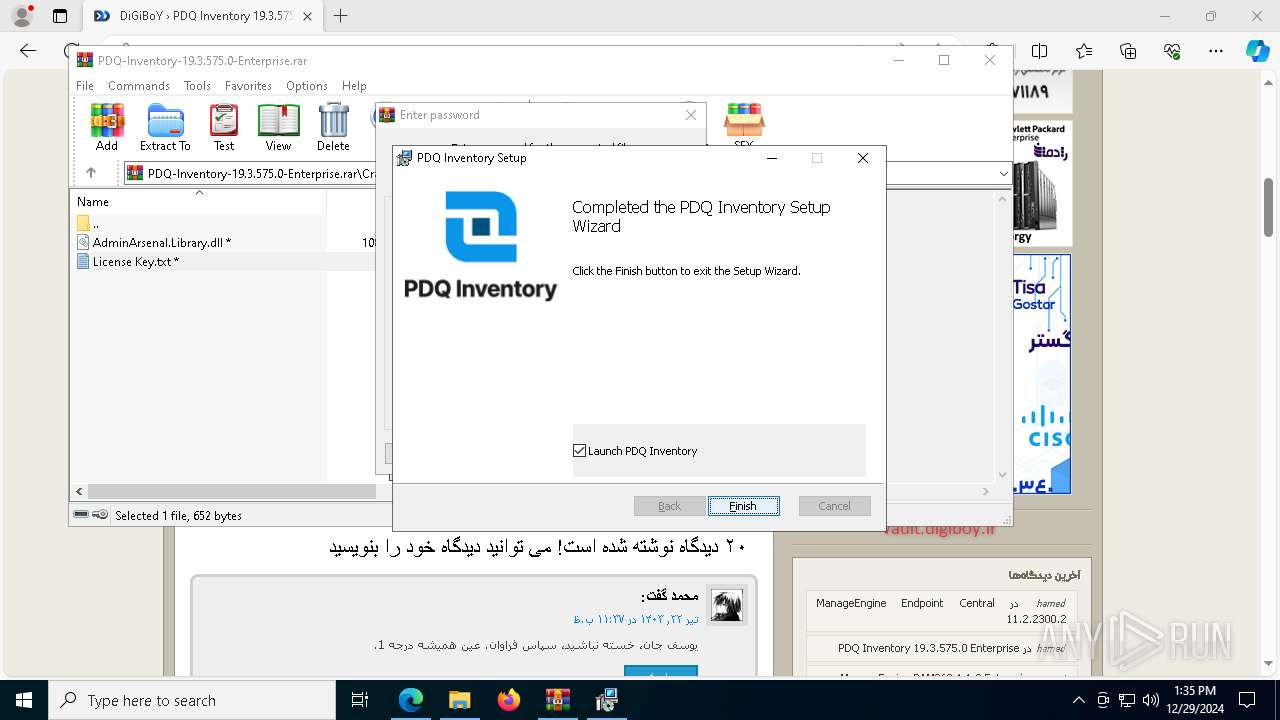Open PDQ Inventory 19.3.575.0 Enterprise sidebar link
Viewport: 1280px width, 720px height.
[928, 648]
